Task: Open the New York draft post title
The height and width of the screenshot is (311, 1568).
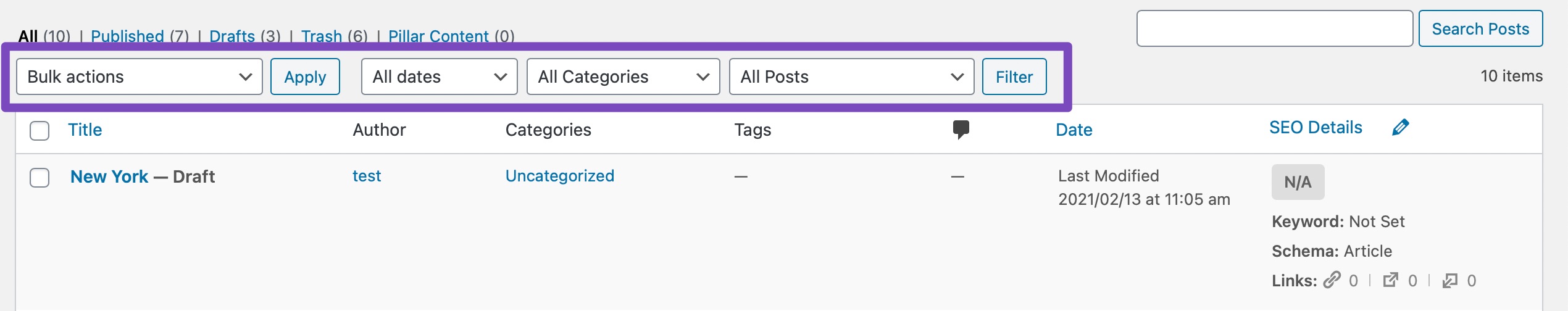Action: coord(109,177)
